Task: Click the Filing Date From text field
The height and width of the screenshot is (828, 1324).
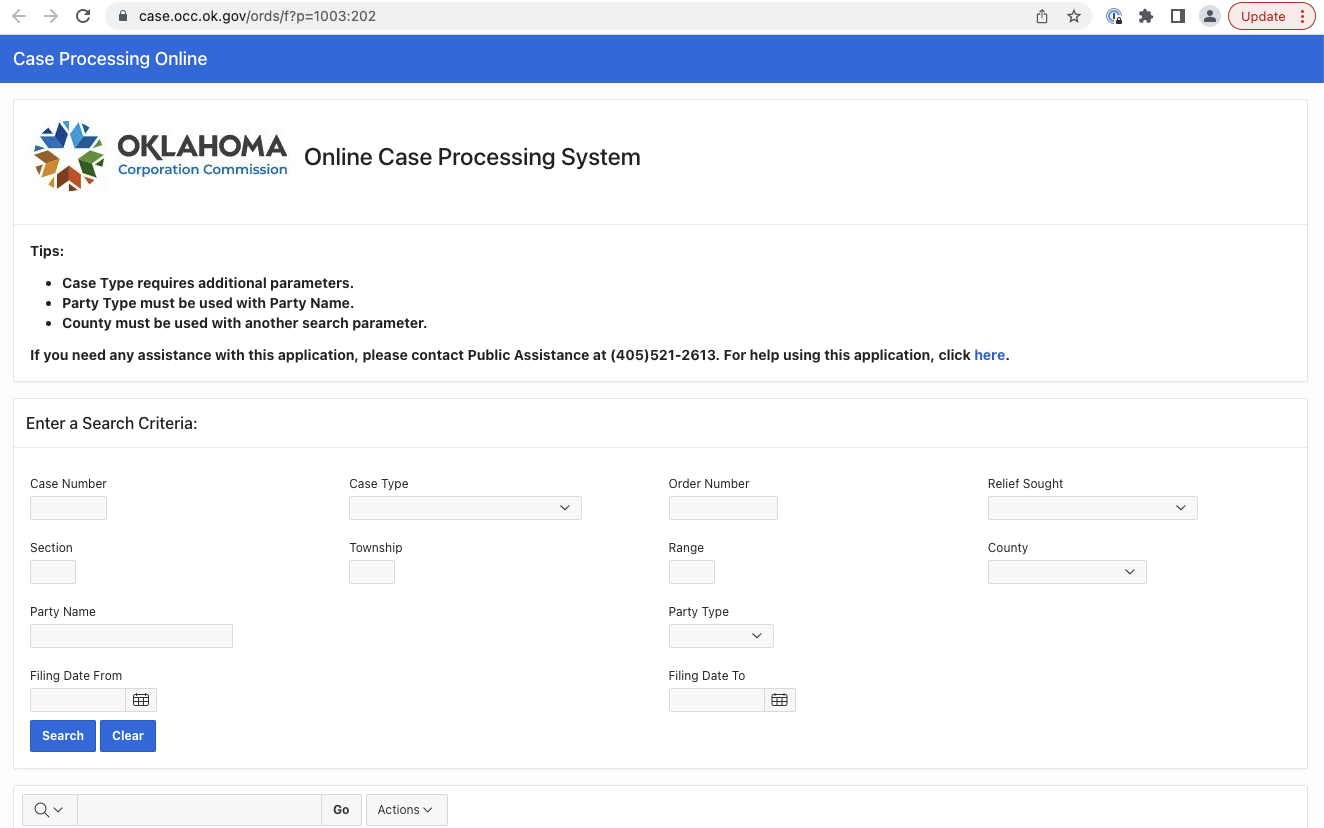Action: click(x=78, y=700)
